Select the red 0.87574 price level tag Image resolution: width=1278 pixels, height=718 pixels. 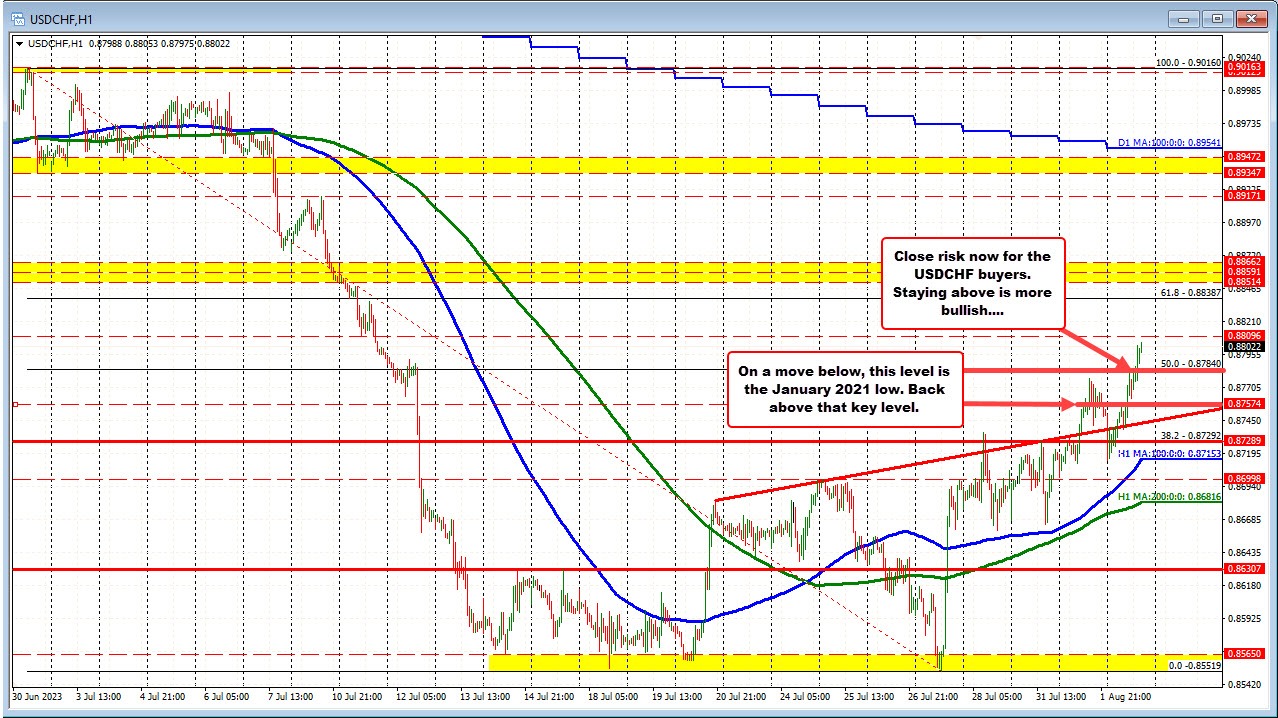(1244, 404)
